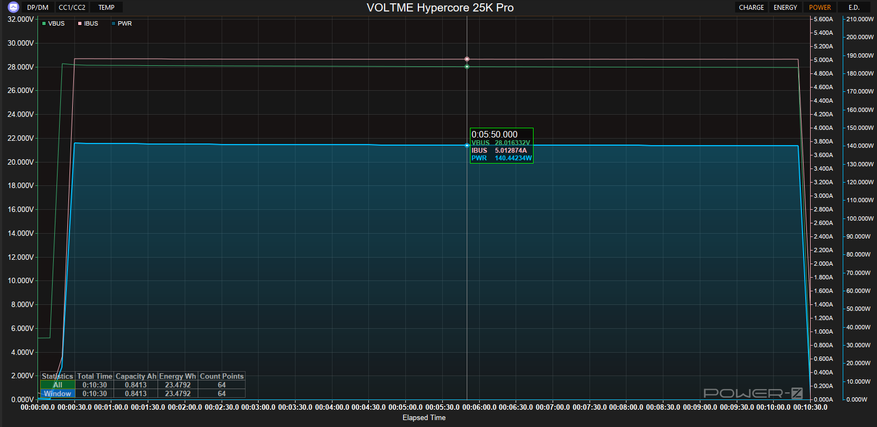Toggle PWR series in legend

pos(122,24)
